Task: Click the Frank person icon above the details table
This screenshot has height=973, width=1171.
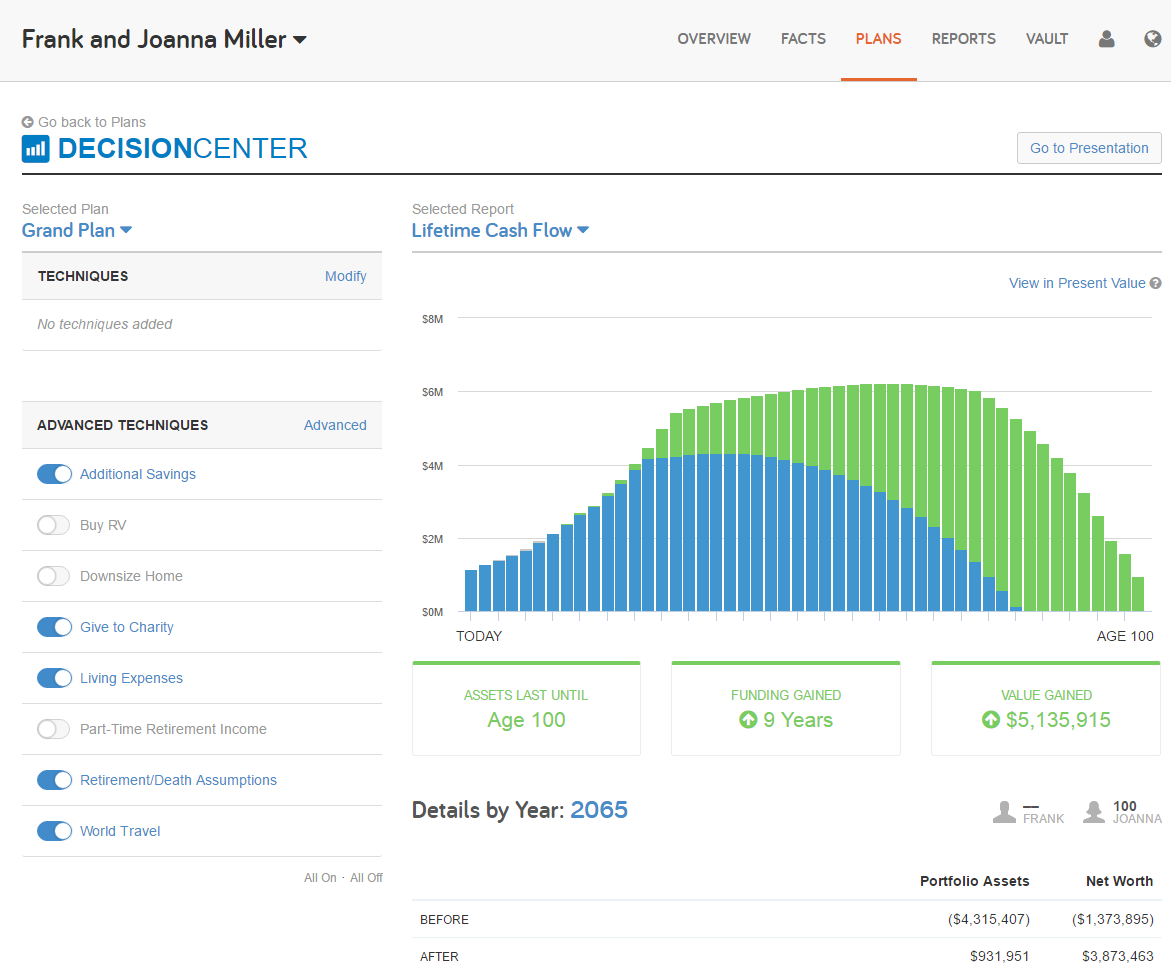Action: point(1003,810)
